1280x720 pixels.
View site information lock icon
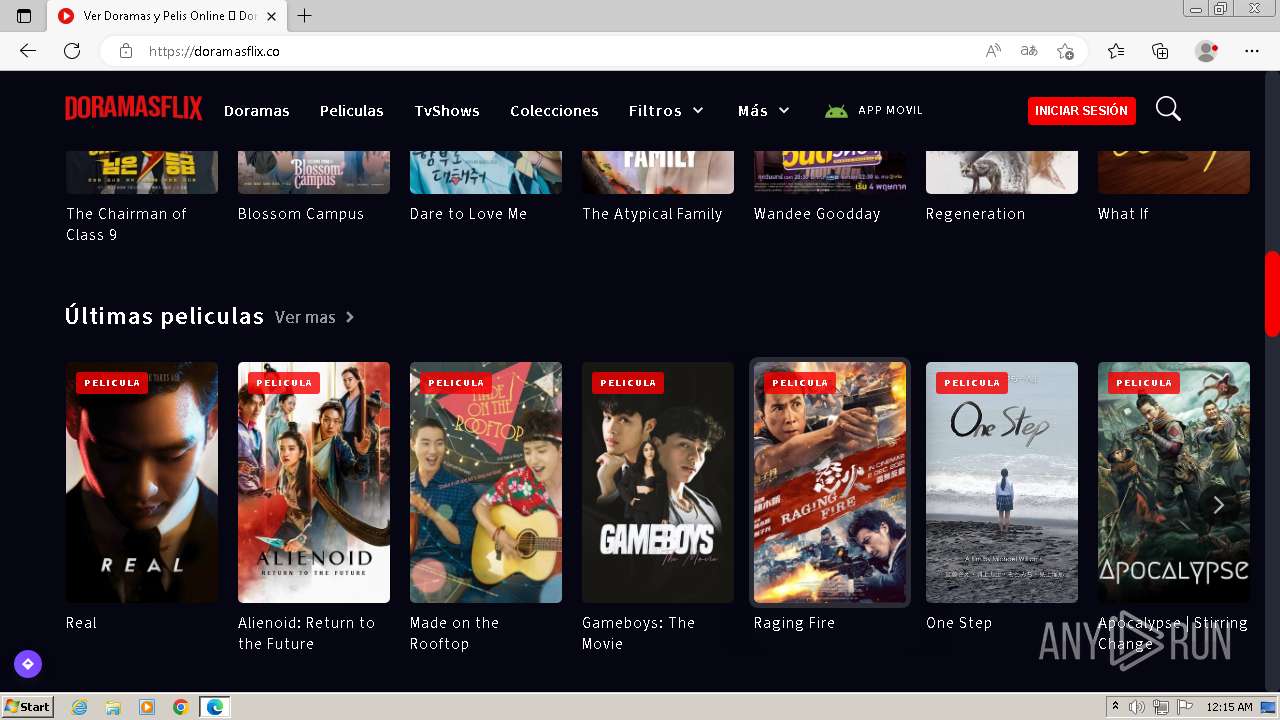point(125,51)
